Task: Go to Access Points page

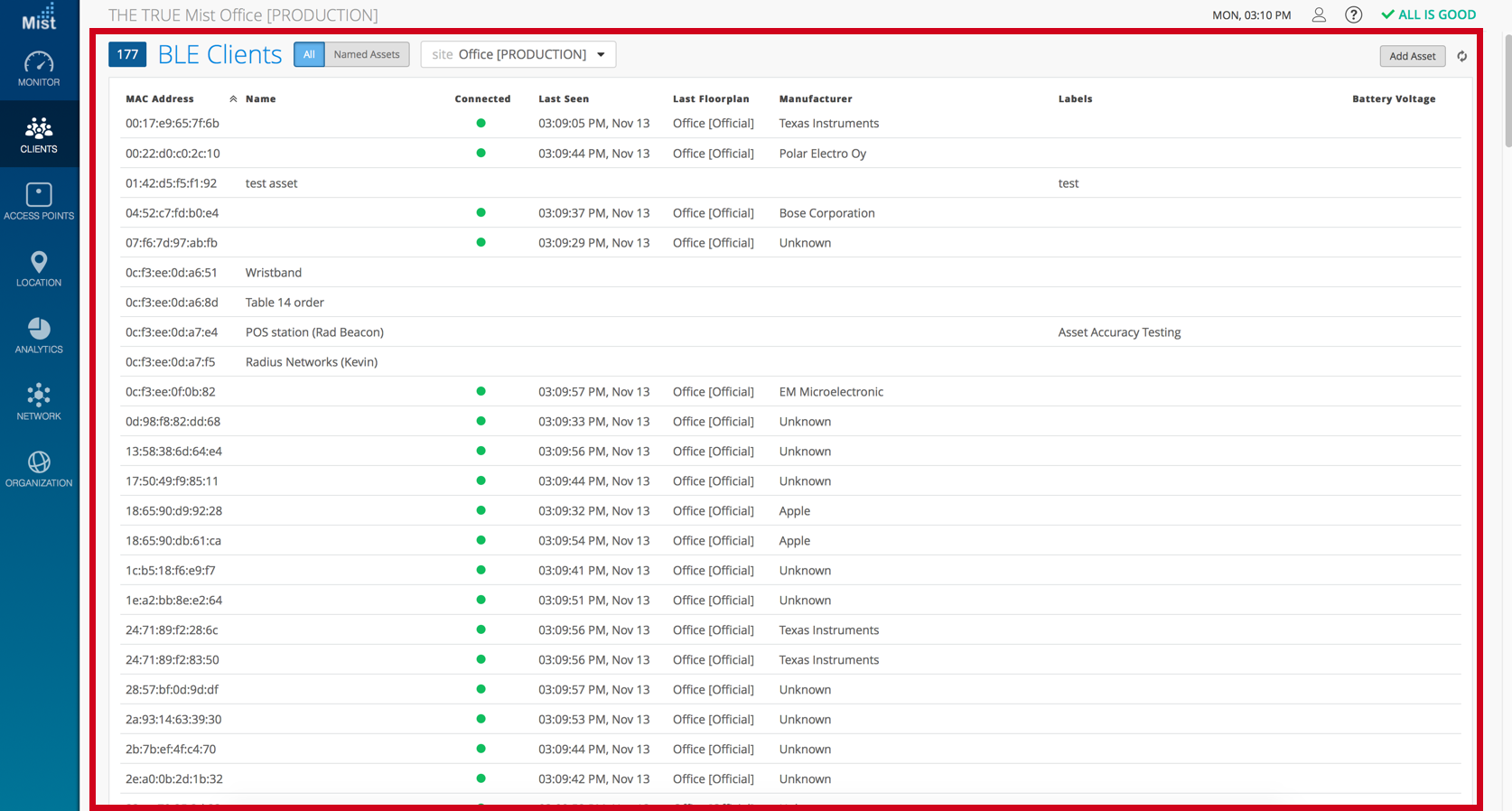Action: 39,202
